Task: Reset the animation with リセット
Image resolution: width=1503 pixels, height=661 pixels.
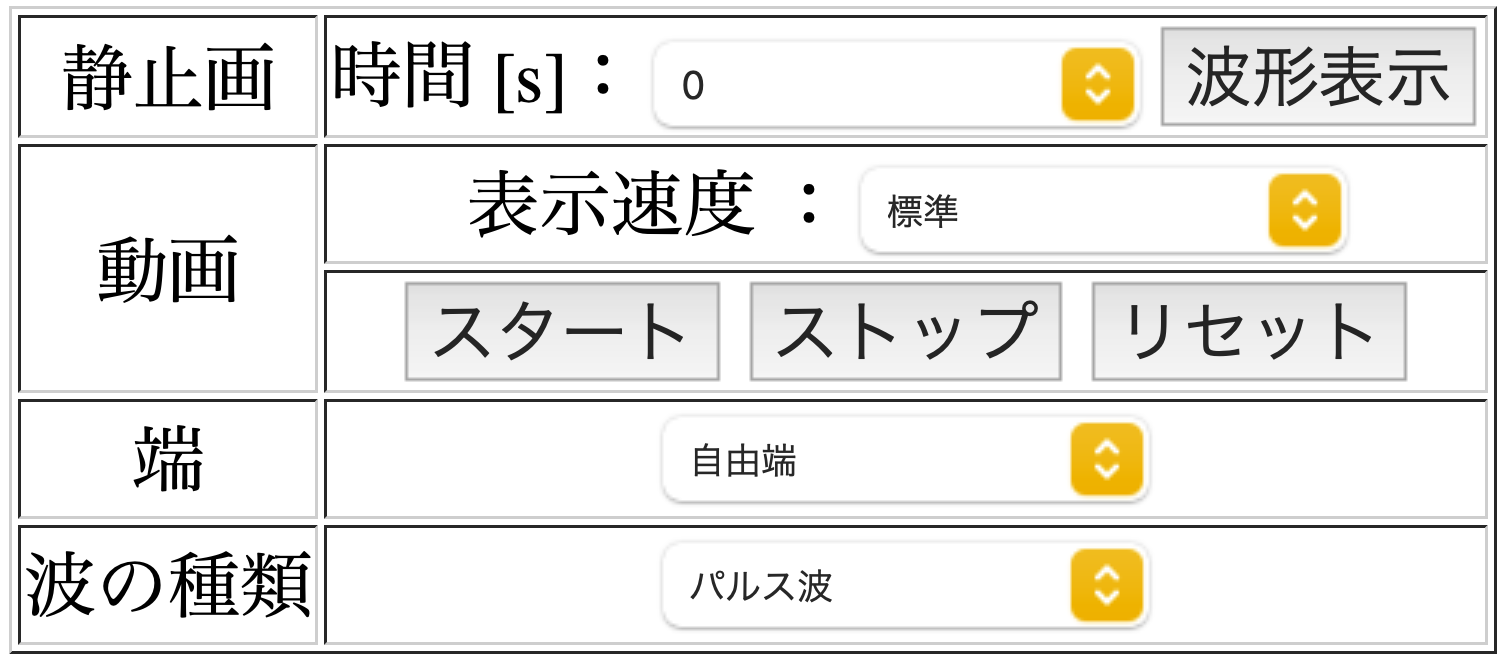Action: click(x=1248, y=332)
